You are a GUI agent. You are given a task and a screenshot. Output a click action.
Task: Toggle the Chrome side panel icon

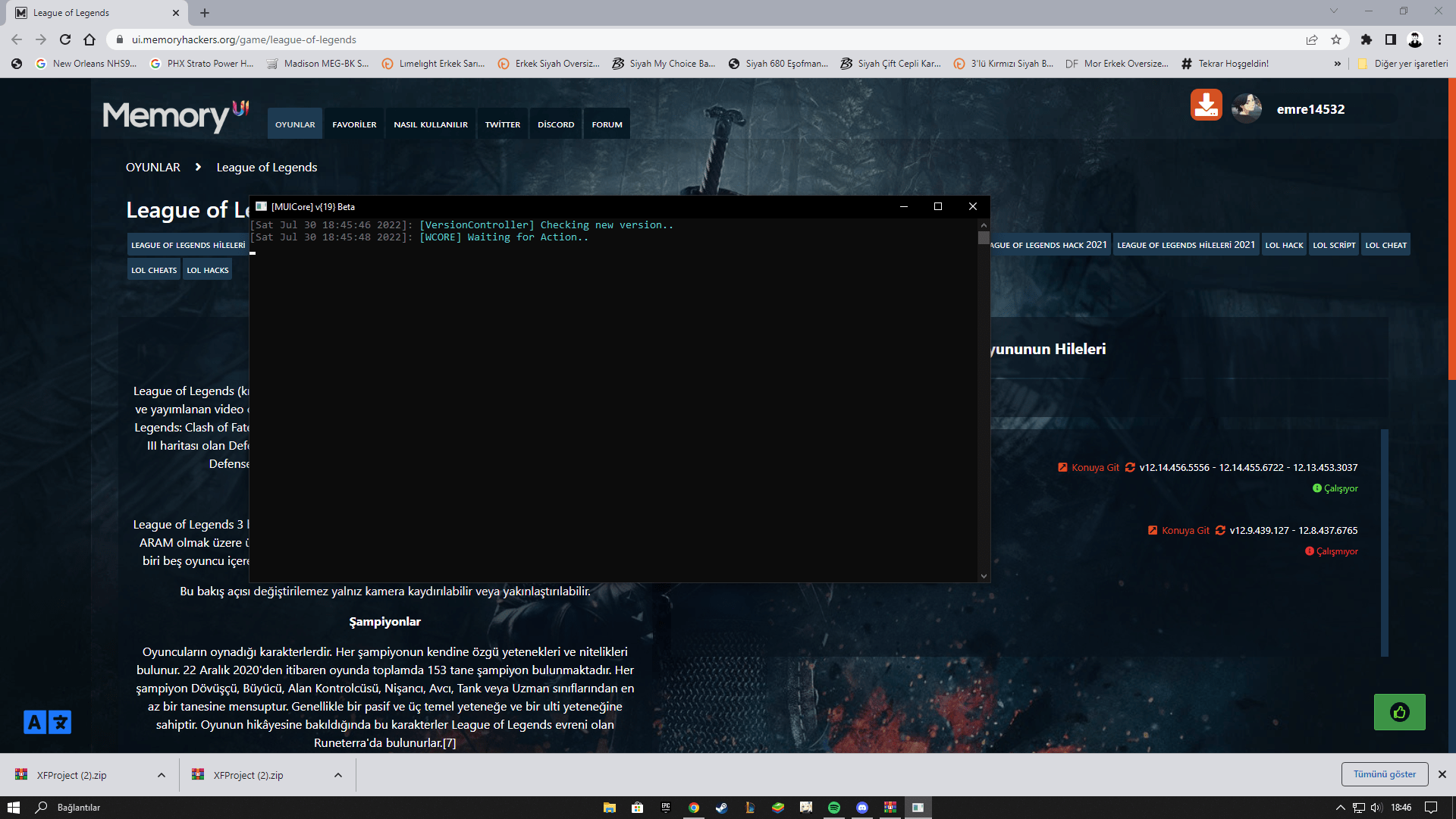tap(1391, 39)
